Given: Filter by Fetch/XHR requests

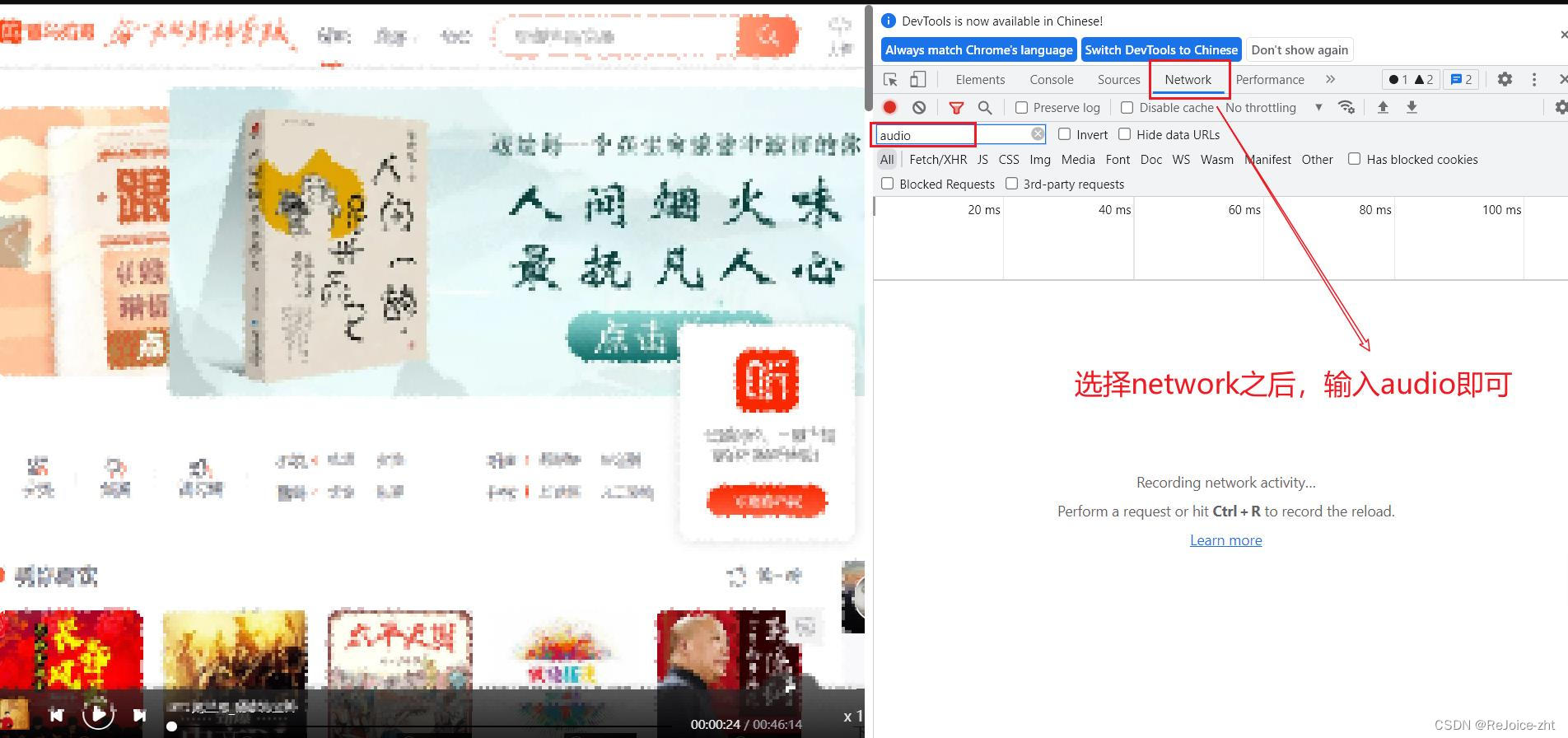Looking at the screenshot, I should click(x=938, y=159).
